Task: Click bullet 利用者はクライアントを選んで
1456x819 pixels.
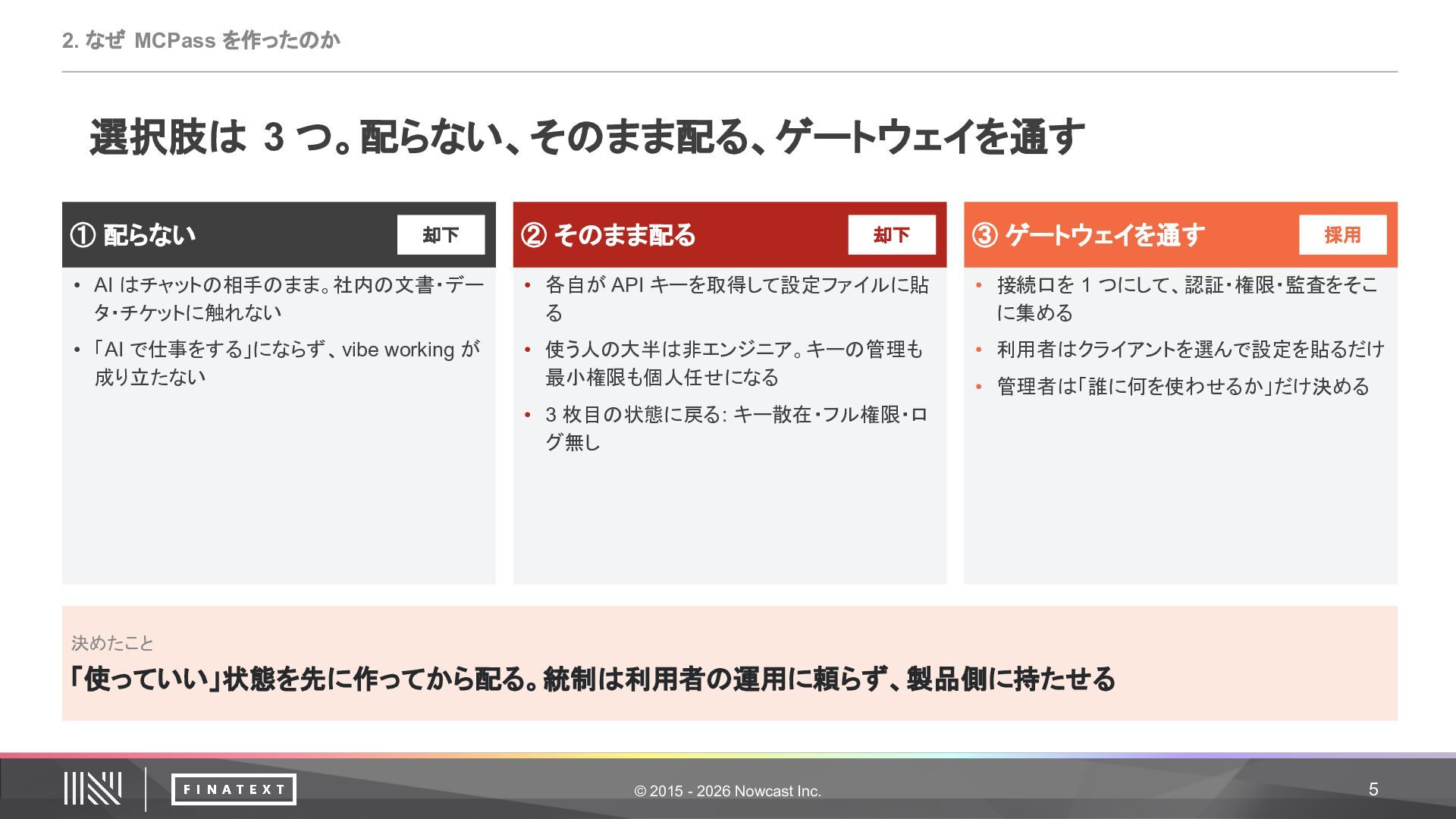Action: click(x=1190, y=350)
